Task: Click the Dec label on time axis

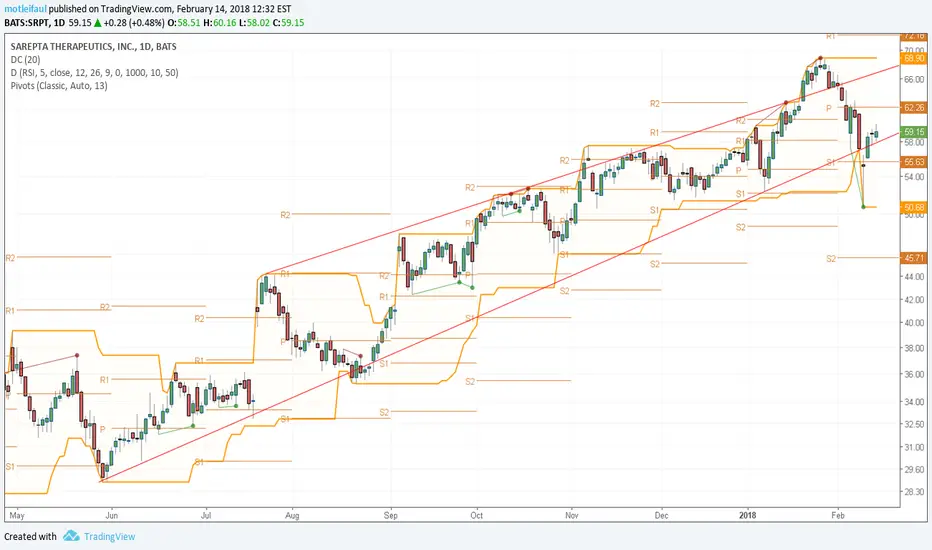Action: point(662,516)
